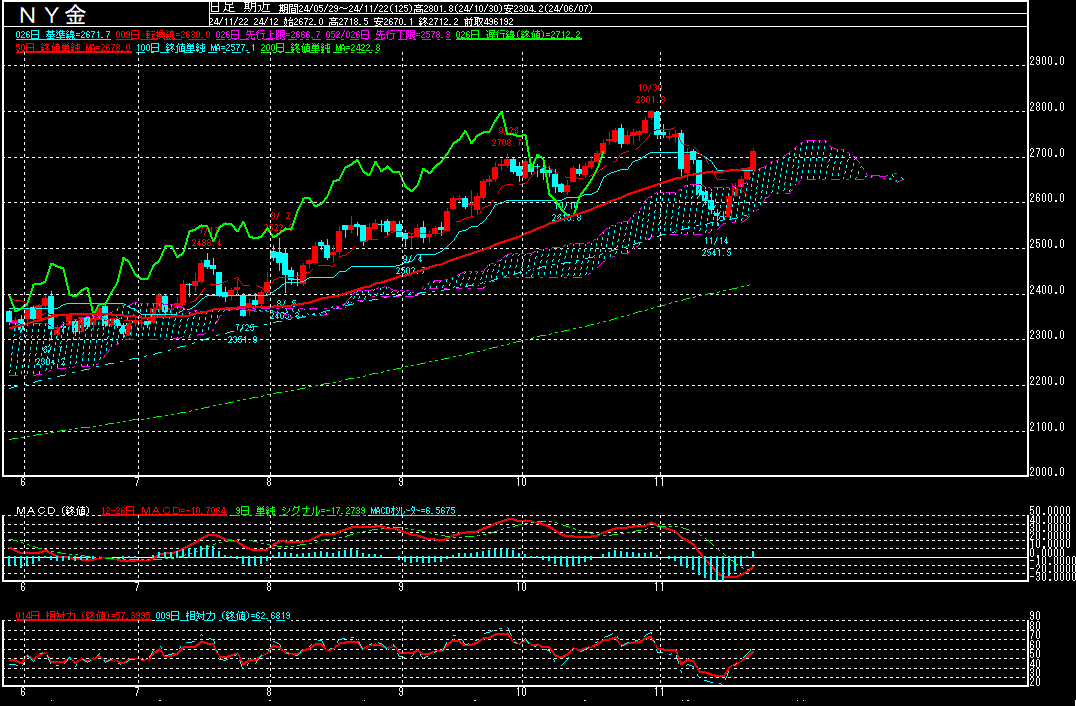Select the 12-26日 MACD=-10.7064 legend
The image size is (1076, 706).
[164, 511]
